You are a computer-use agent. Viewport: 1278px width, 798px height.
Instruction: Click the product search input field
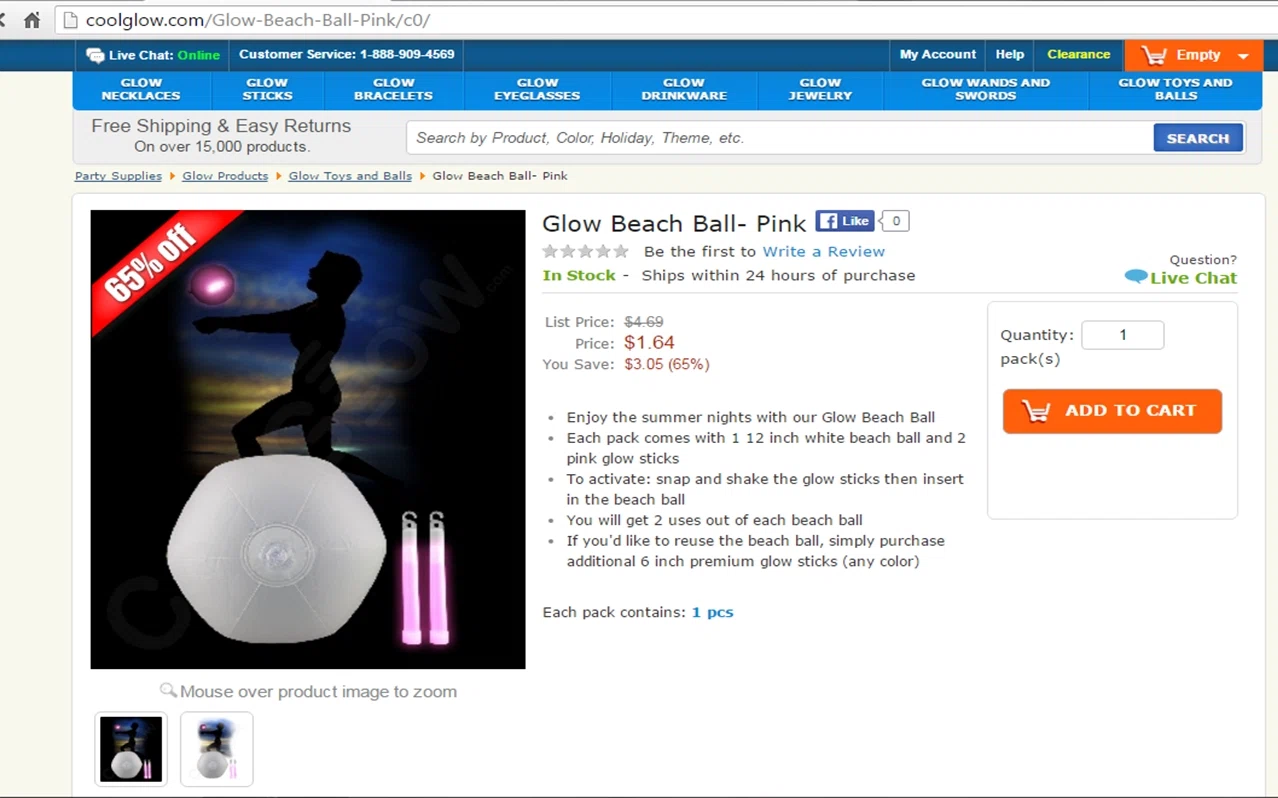coord(780,138)
